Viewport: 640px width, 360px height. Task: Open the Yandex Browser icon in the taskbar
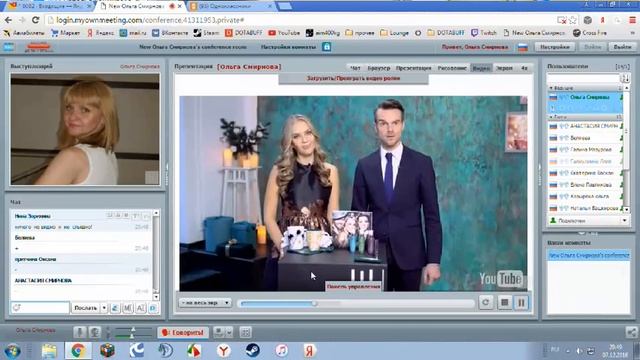[x=224, y=351]
